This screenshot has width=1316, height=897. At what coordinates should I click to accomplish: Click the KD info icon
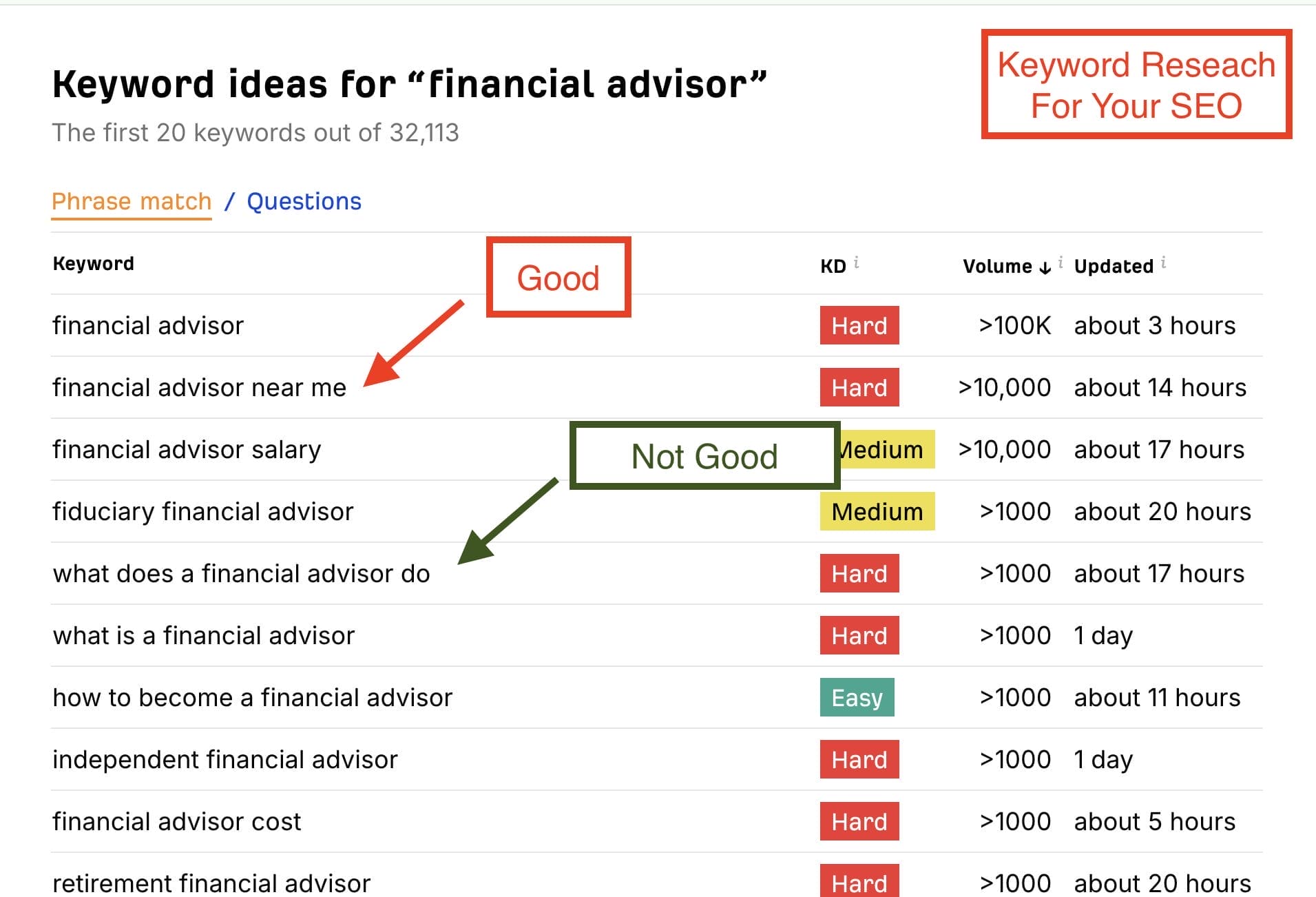pyautogui.click(x=856, y=262)
